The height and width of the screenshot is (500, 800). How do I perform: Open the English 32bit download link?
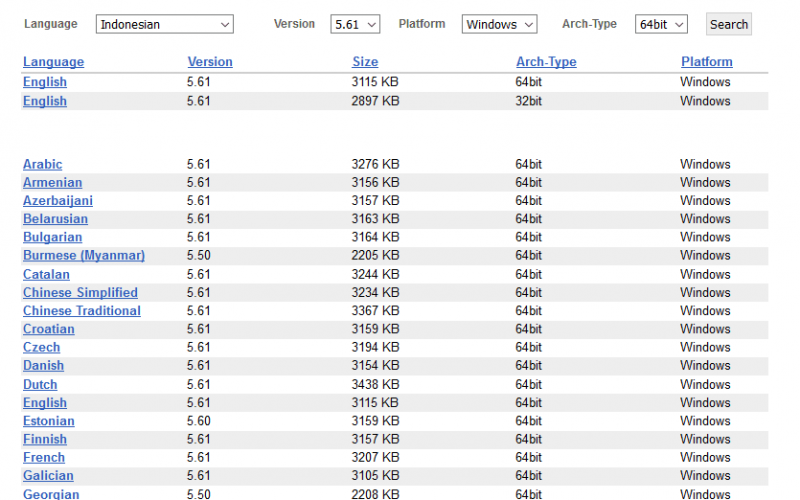(x=45, y=101)
